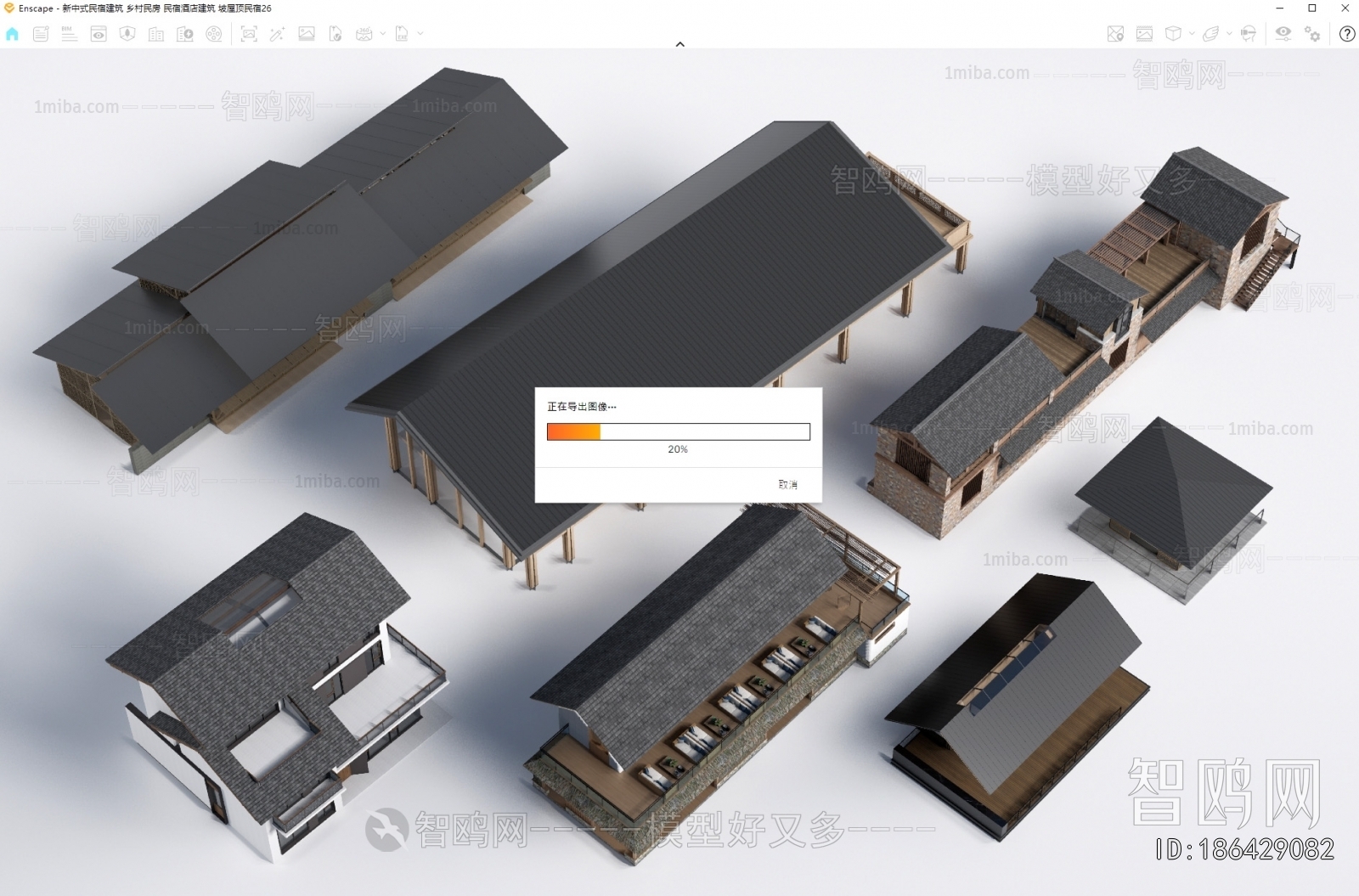Screen dimensions: 1359x896
Task: Open the cube view projection dropdown
Action: click(1192, 34)
